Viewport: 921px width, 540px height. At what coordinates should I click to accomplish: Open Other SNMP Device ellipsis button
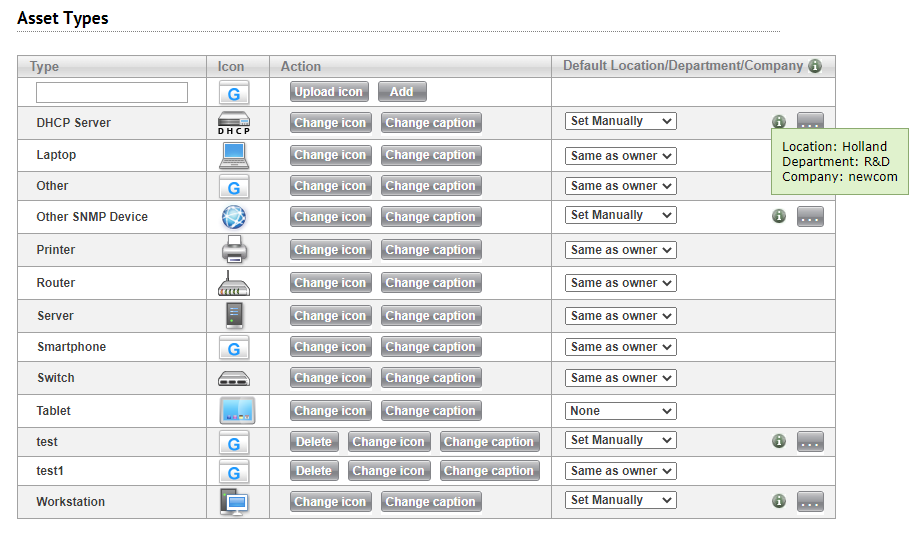pyautogui.click(x=810, y=216)
